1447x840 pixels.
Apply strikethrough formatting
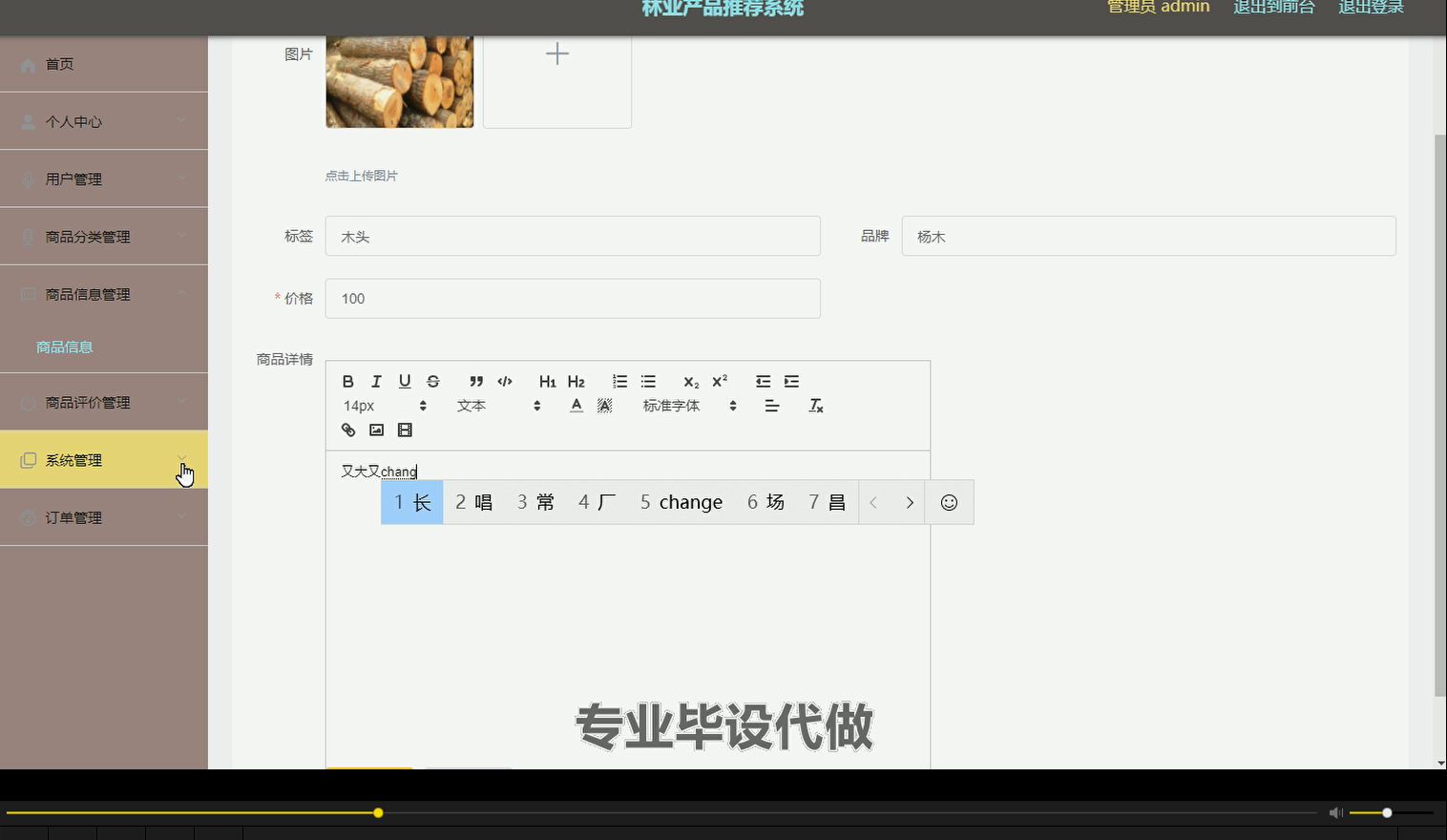click(433, 381)
